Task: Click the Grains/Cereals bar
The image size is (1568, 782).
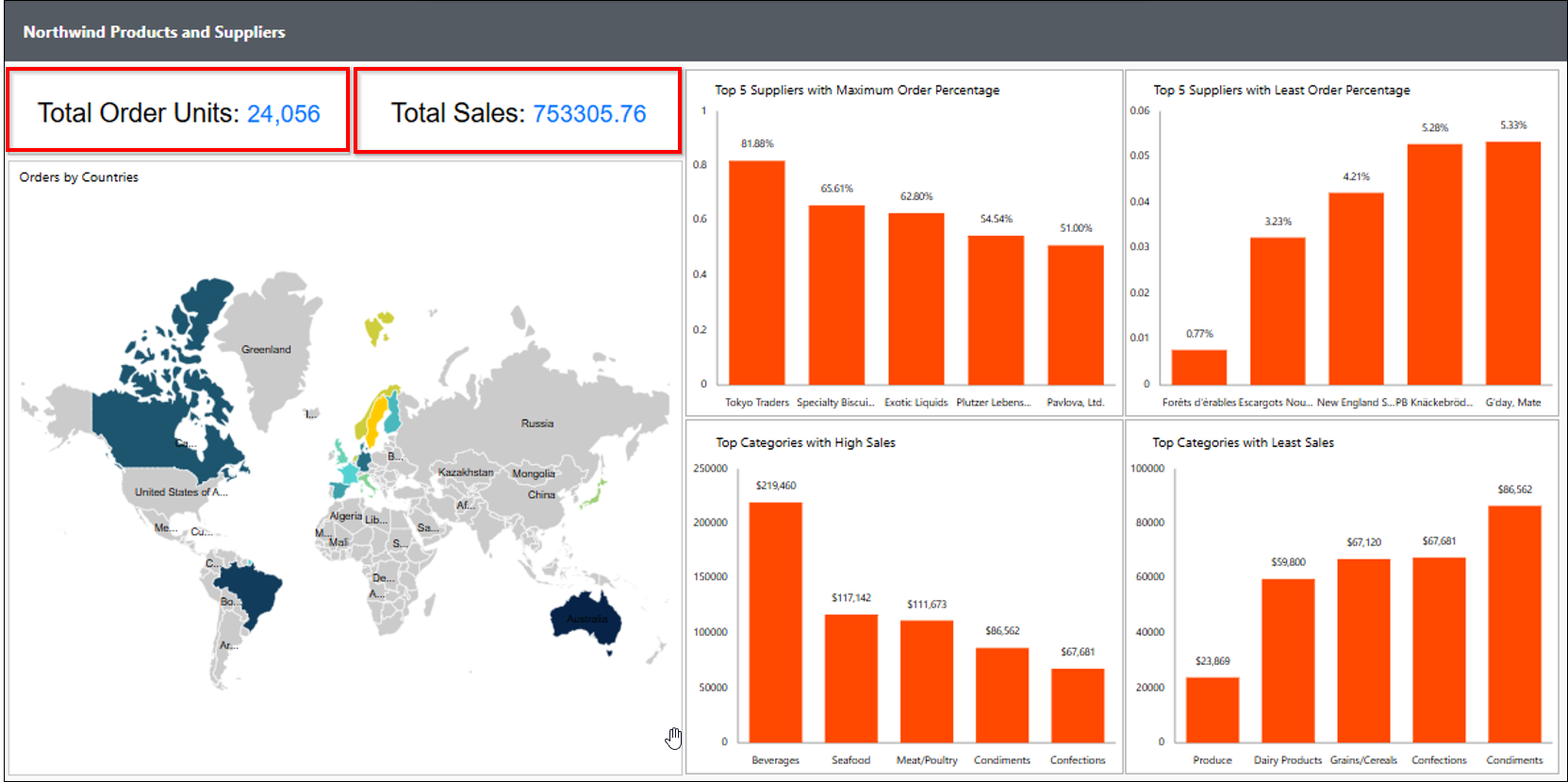Action: click(1362, 650)
